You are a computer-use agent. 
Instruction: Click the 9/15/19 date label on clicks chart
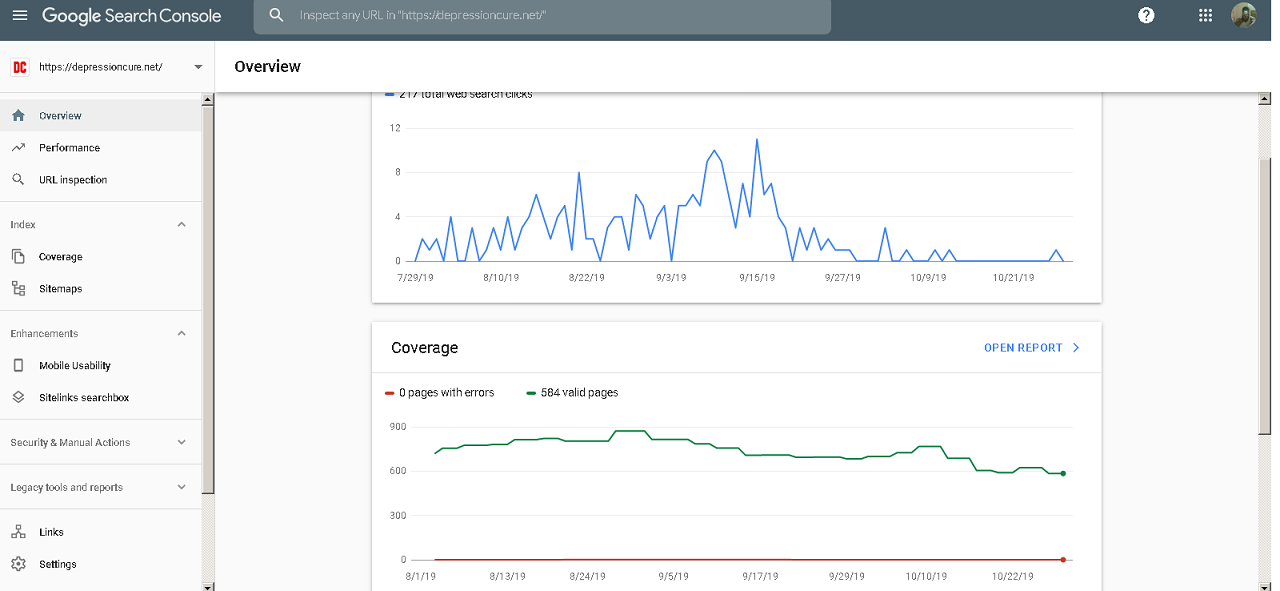pos(757,277)
